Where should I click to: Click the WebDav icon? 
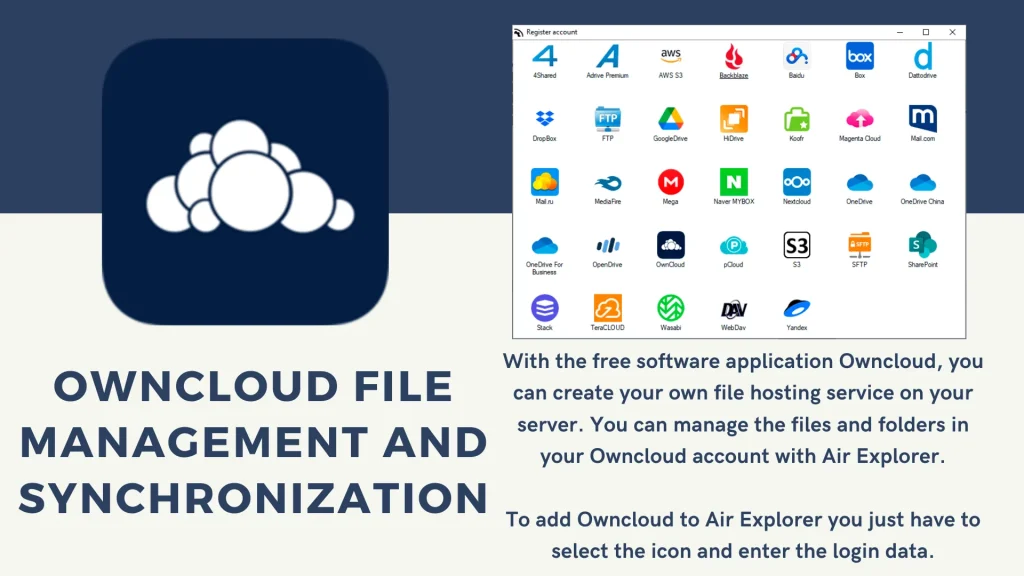[733, 309]
